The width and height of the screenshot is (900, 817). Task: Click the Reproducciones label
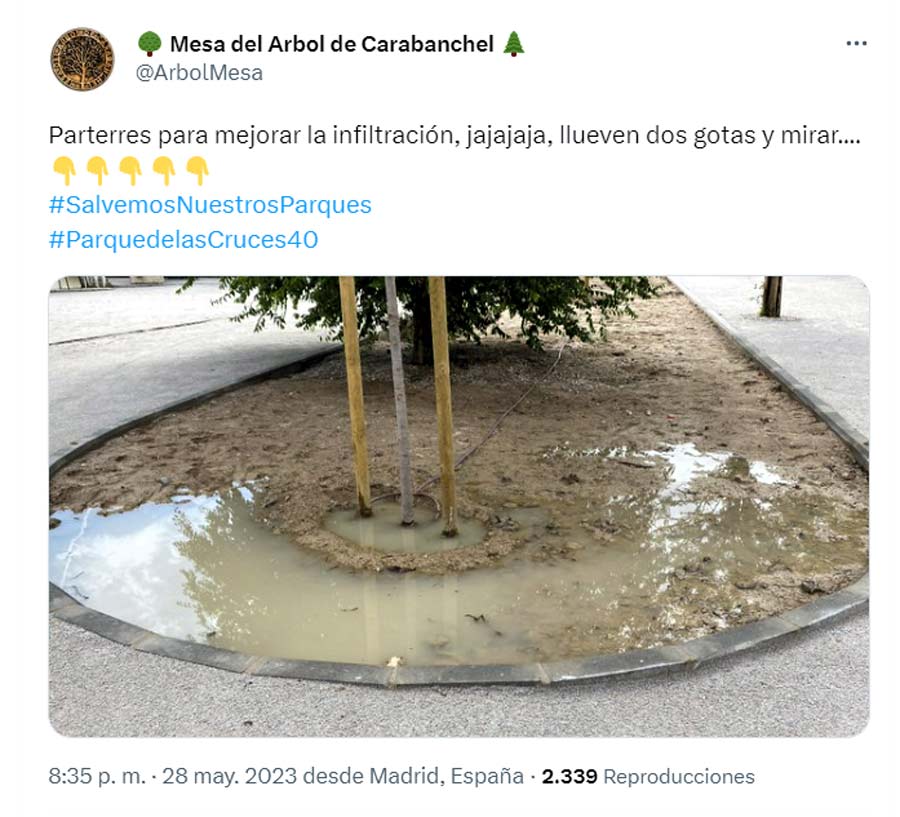[679, 776]
